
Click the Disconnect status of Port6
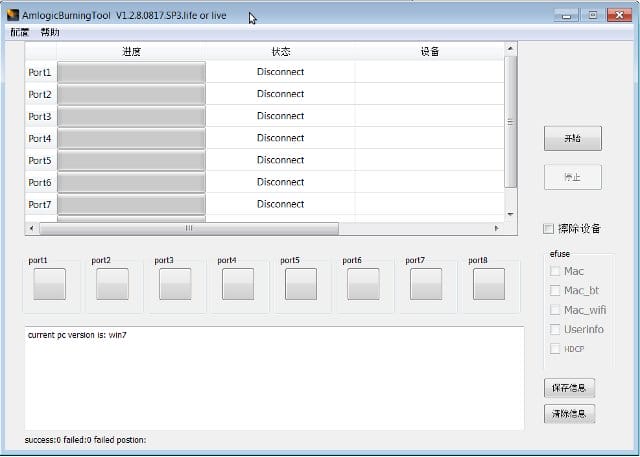pos(280,182)
